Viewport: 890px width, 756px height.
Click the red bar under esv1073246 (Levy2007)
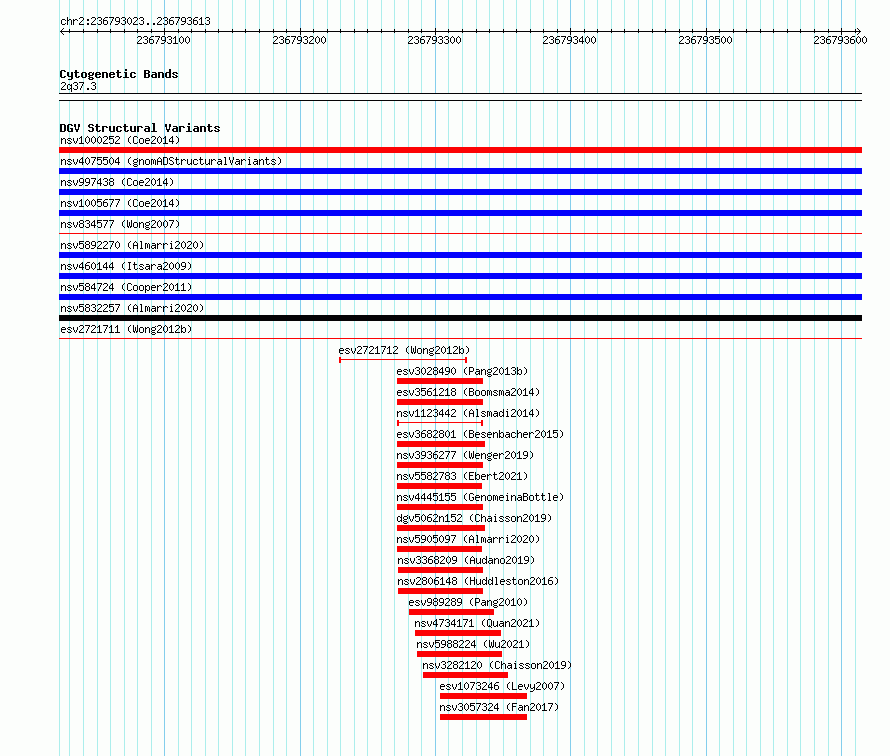click(x=484, y=696)
